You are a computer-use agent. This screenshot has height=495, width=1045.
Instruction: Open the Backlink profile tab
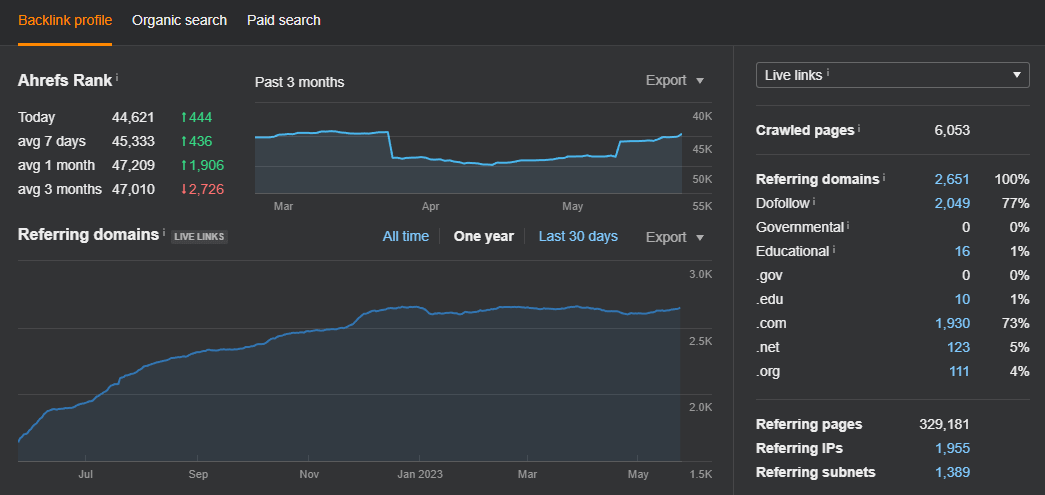coord(65,21)
